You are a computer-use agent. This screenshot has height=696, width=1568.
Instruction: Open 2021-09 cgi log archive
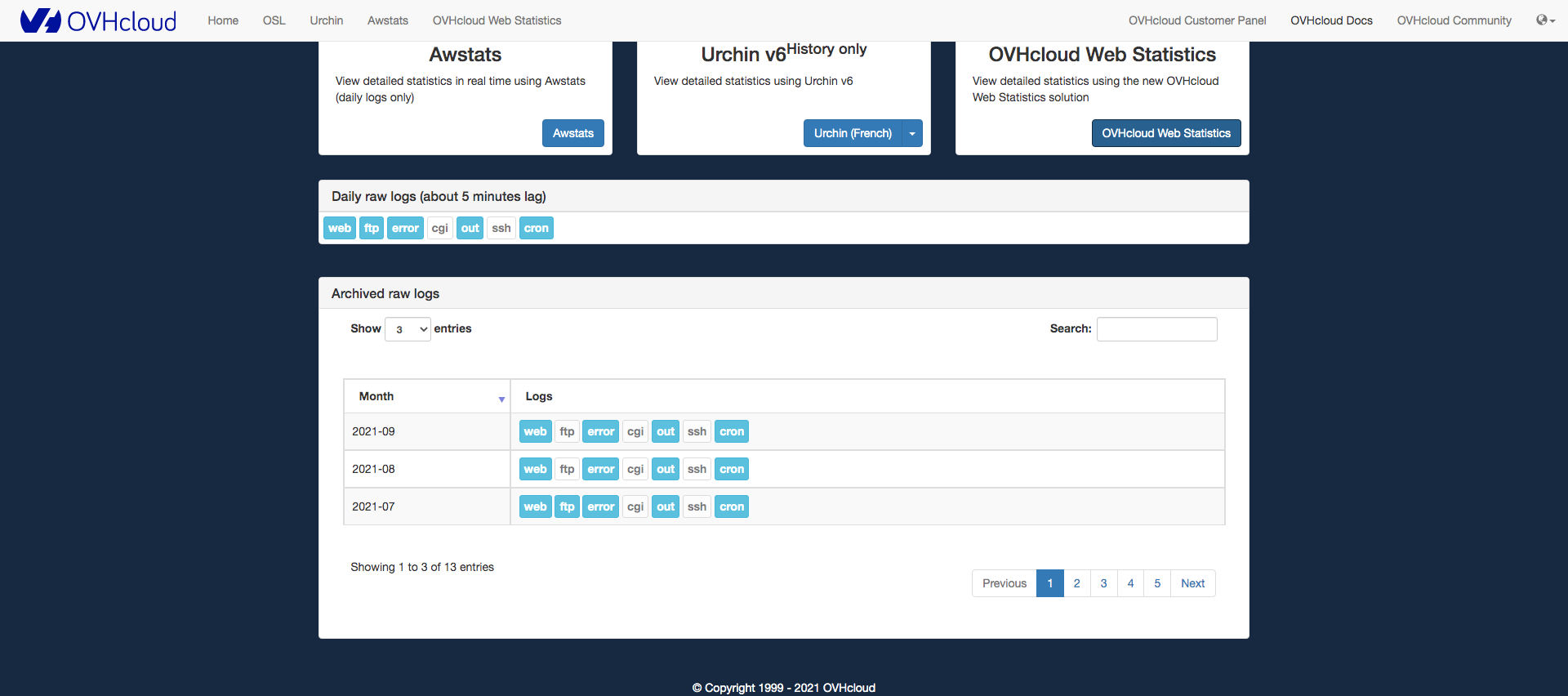coord(635,431)
